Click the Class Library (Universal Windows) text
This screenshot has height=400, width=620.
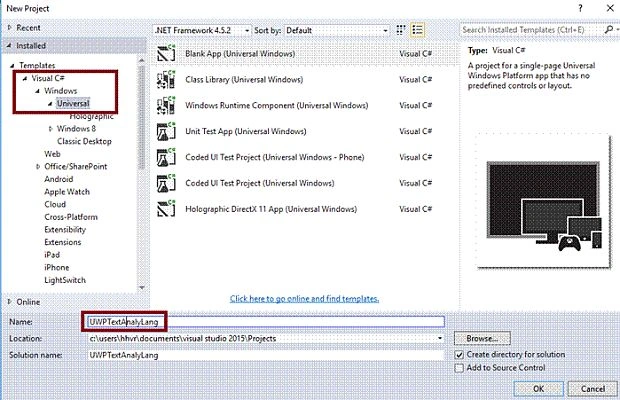tap(244, 79)
